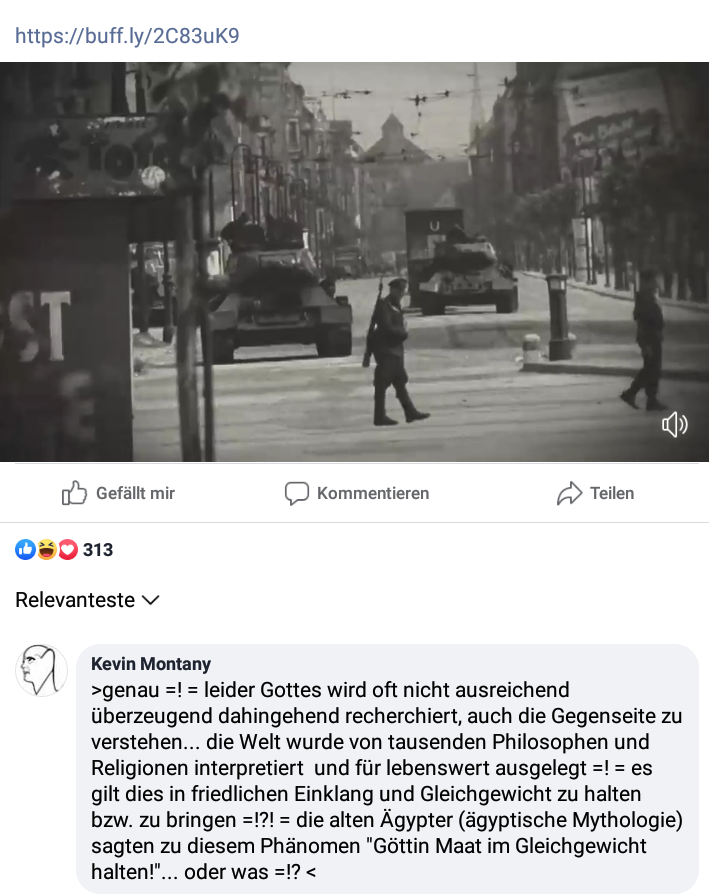Click the Gefällt mir label

[135, 493]
